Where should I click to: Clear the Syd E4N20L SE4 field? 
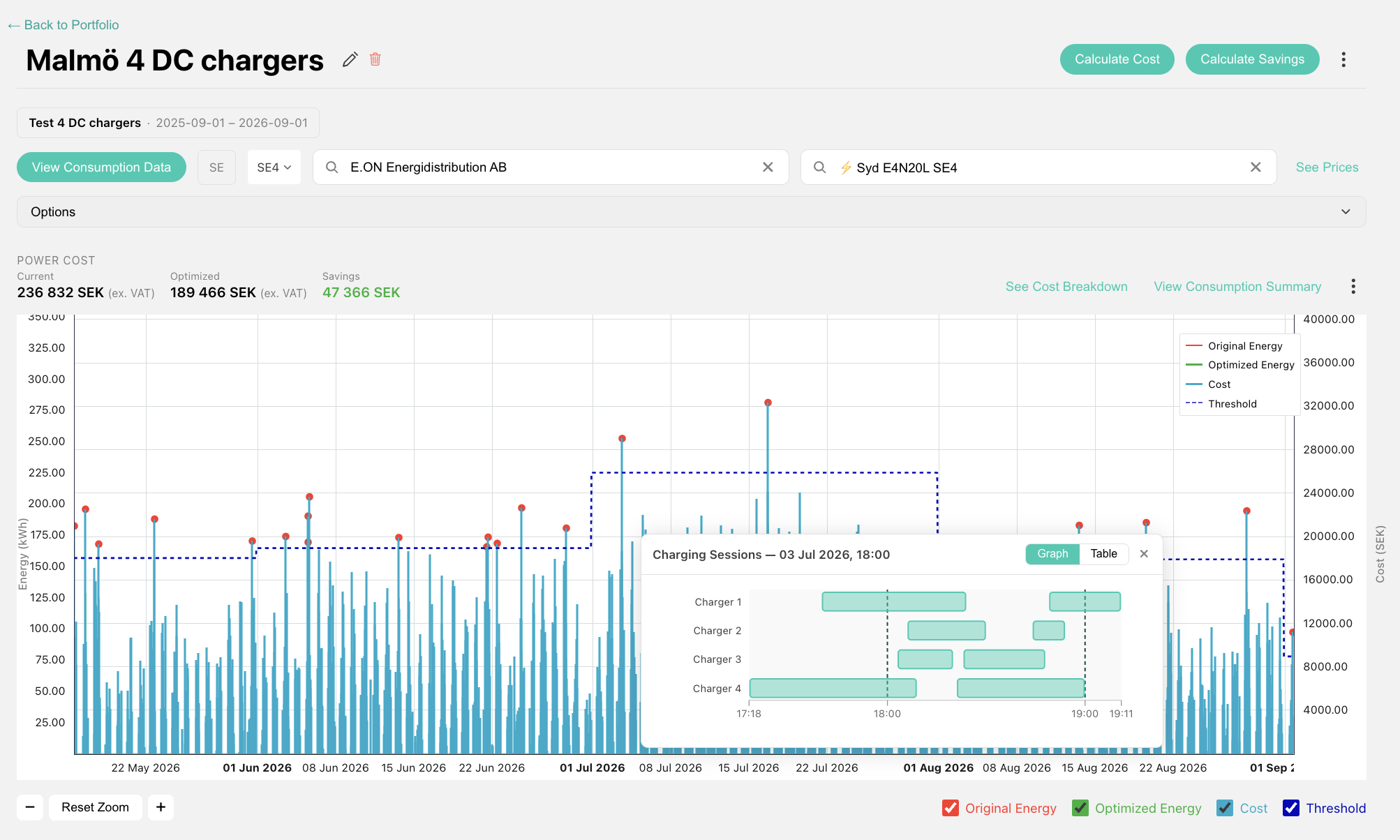[x=1256, y=167]
